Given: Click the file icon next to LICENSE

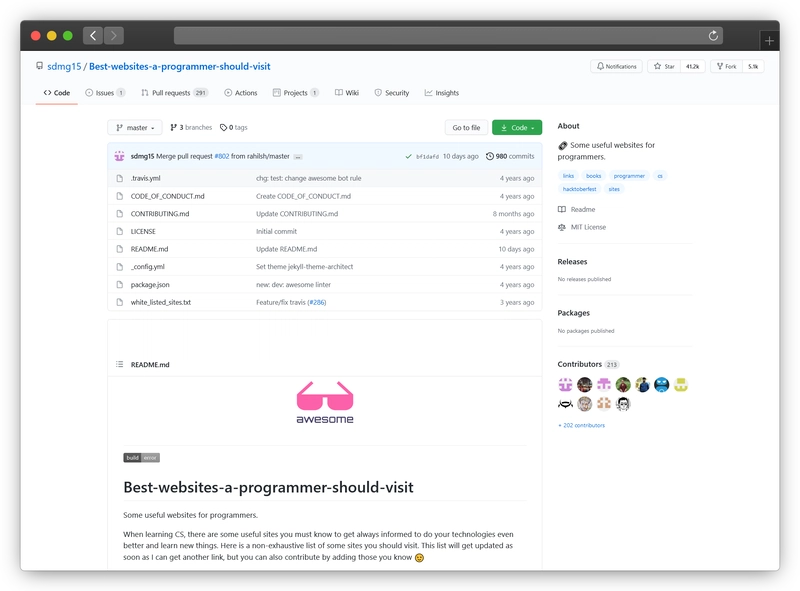Looking at the screenshot, I should pyautogui.click(x=119, y=231).
